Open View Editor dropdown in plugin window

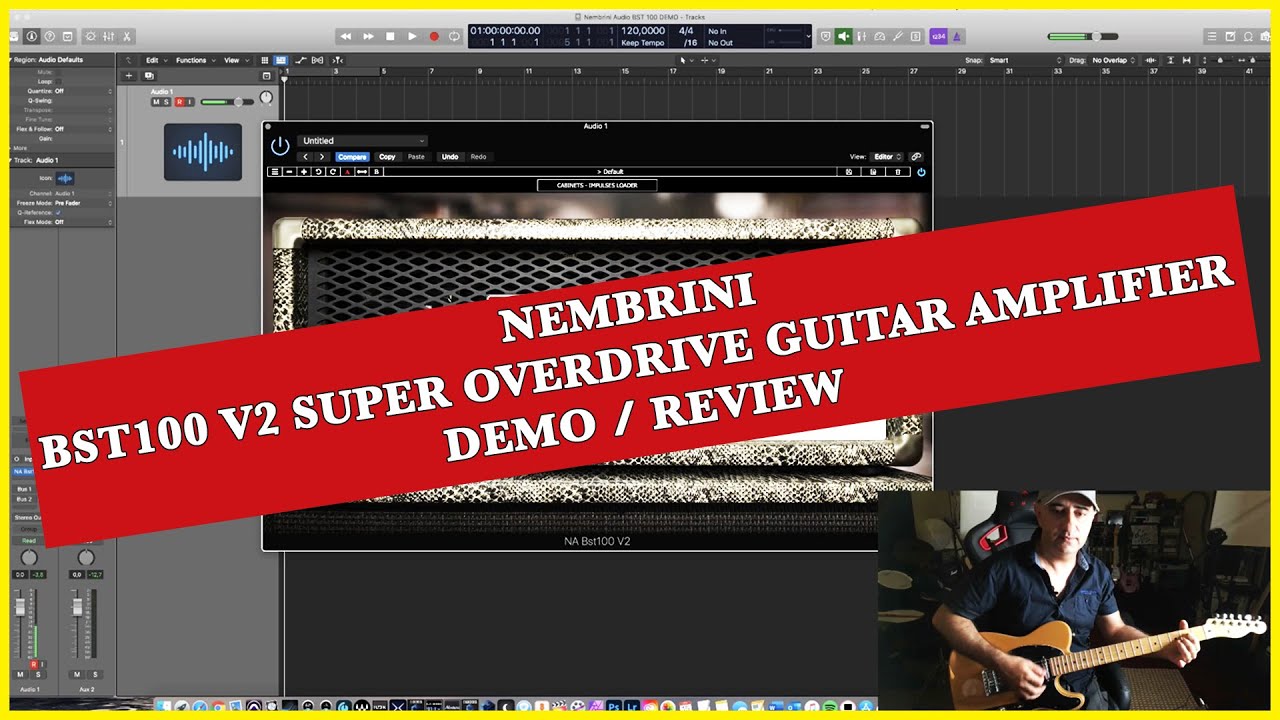pyautogui.click(x=887, y=157)
